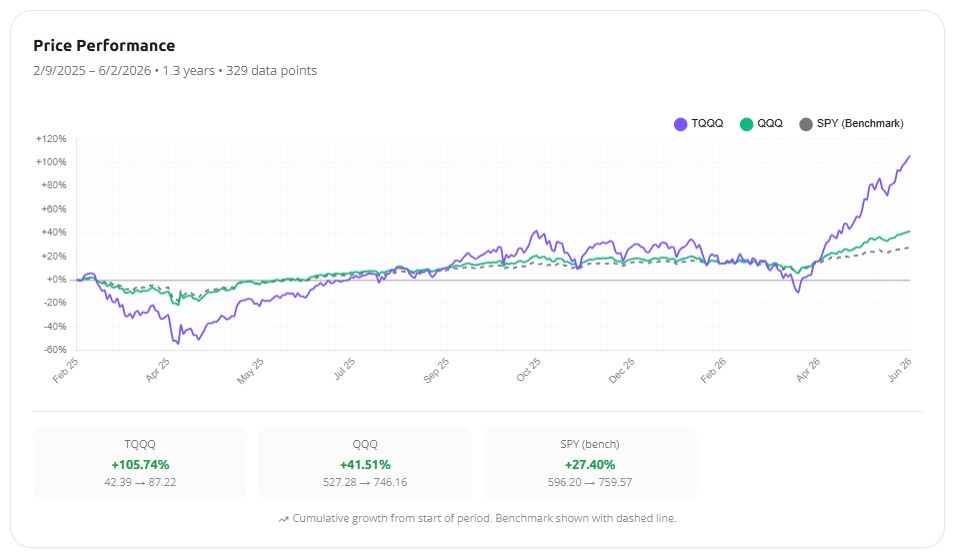955x560 pixels.
Task: Click the Feb 25 x-axis label
Action: (65, 370)
